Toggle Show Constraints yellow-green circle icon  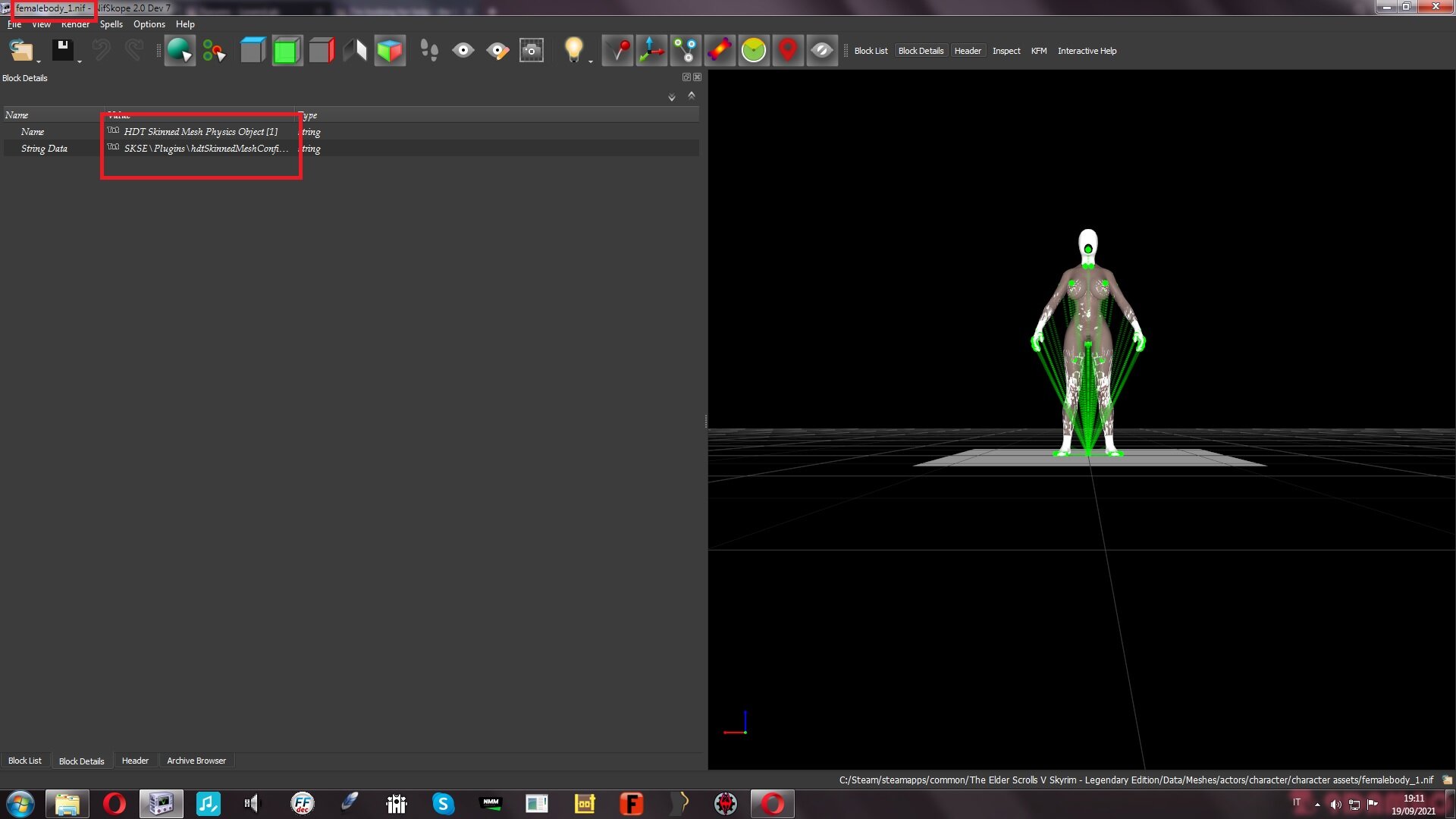[754, 51]
